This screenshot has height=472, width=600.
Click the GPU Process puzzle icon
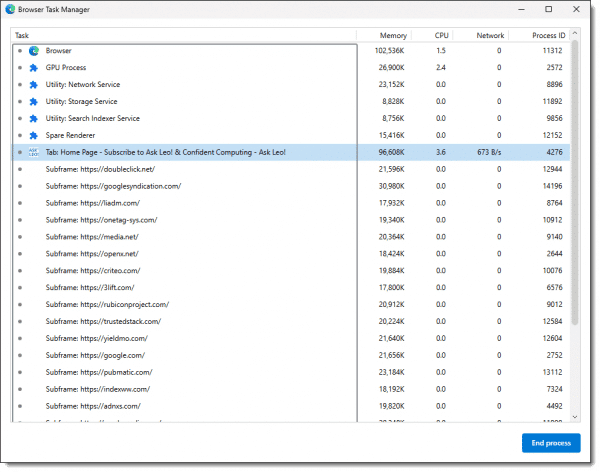(x=34, y=68)
